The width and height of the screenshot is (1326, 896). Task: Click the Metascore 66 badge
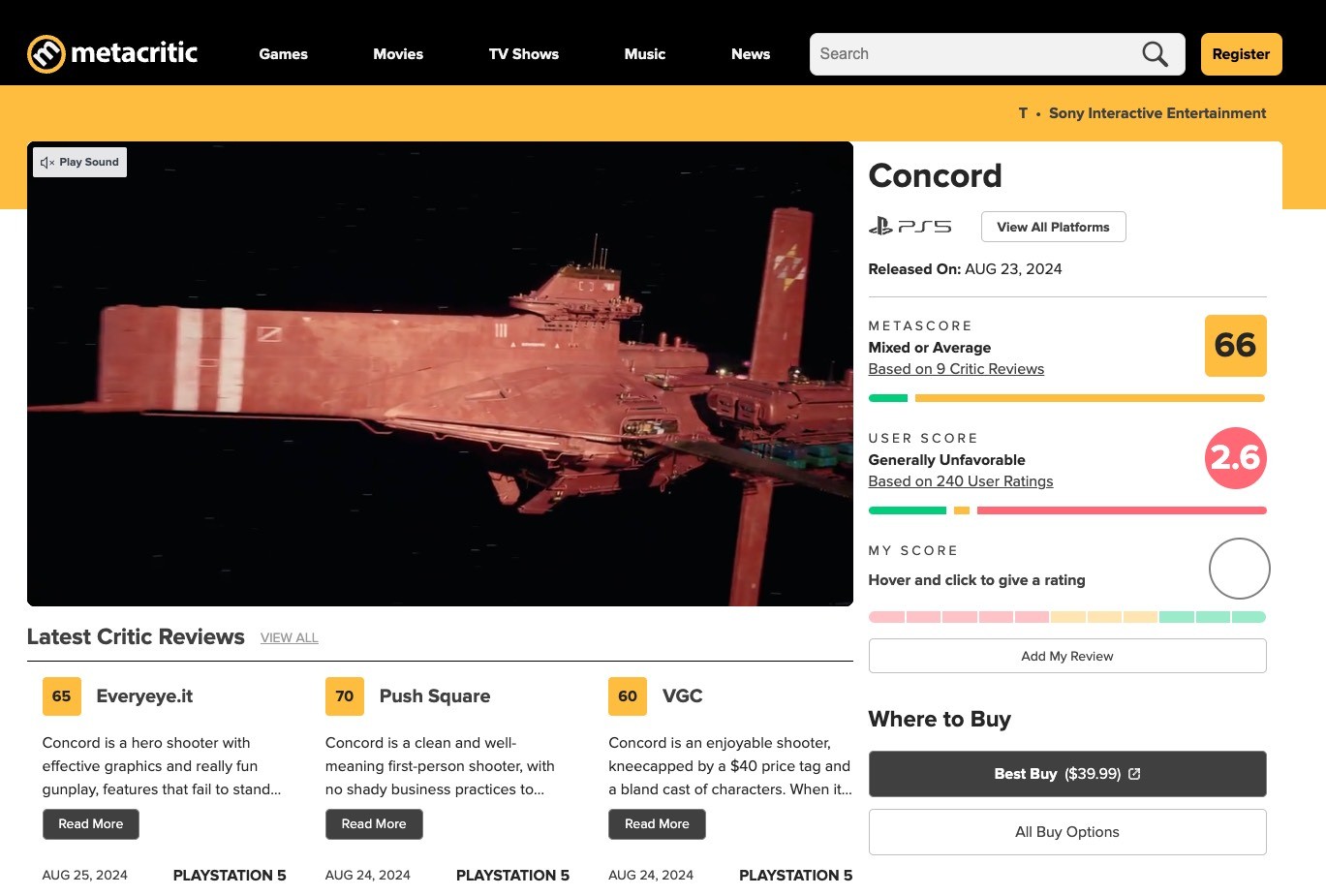1235,346
